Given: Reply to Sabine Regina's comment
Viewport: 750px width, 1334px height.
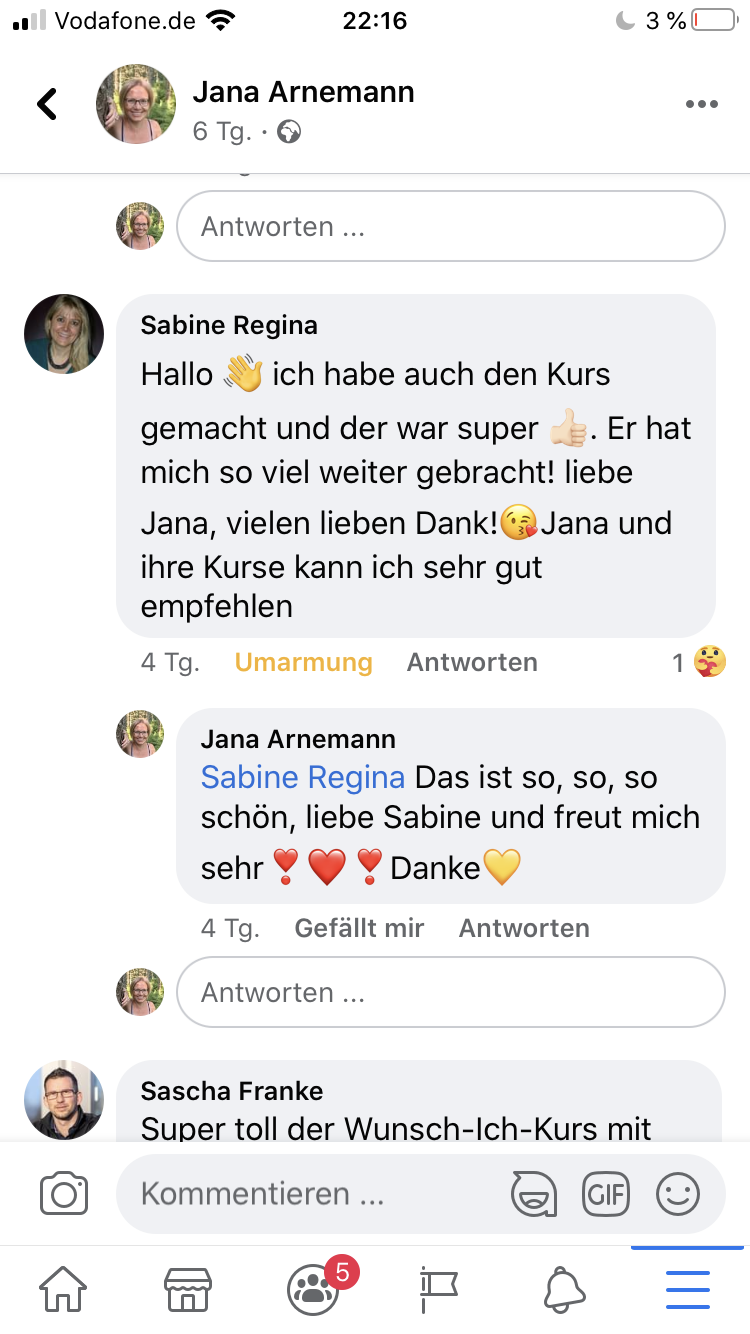Looking at the screenshot, I should click(x=472, y=662).
